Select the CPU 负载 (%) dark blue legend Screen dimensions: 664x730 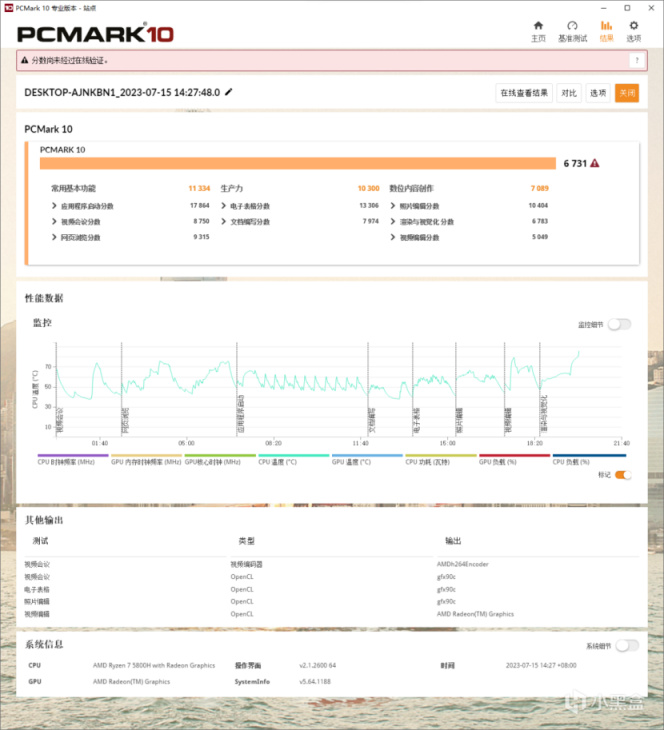point(589,459)
